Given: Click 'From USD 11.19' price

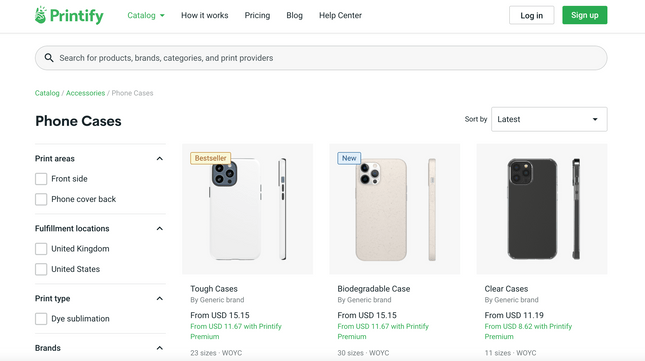Looking at the screenshot, I should [514, 315].
